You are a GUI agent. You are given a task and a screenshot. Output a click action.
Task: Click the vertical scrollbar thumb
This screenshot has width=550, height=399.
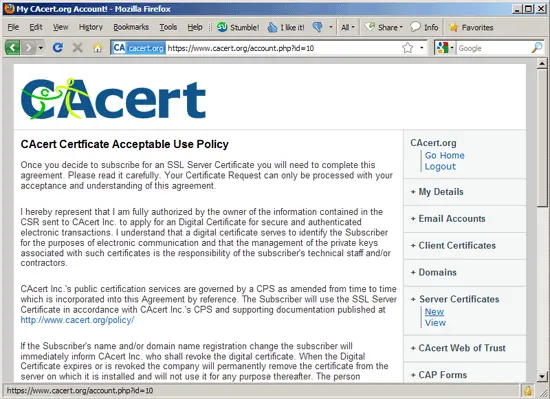point(542,138)
